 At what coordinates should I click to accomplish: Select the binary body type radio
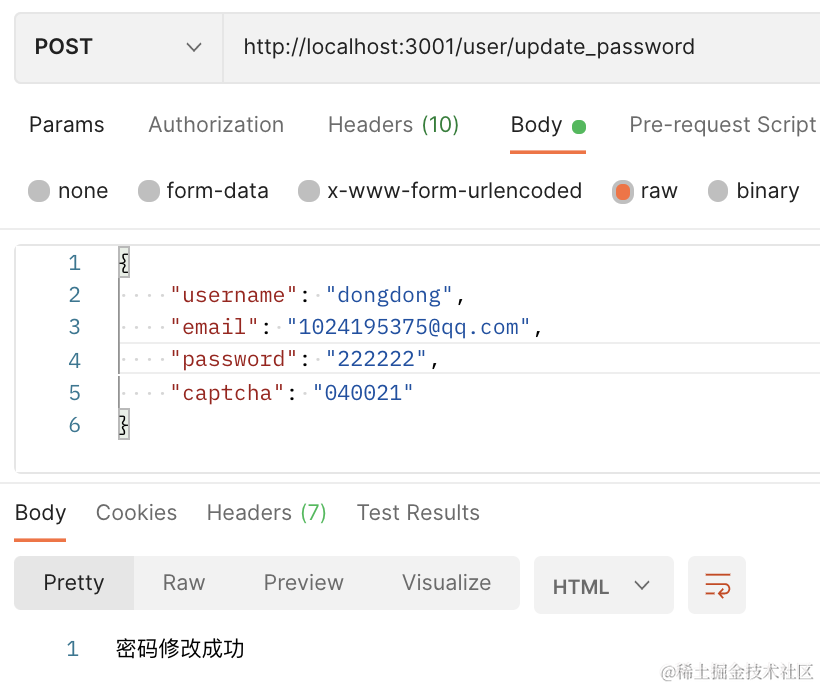tap(718, 191)
